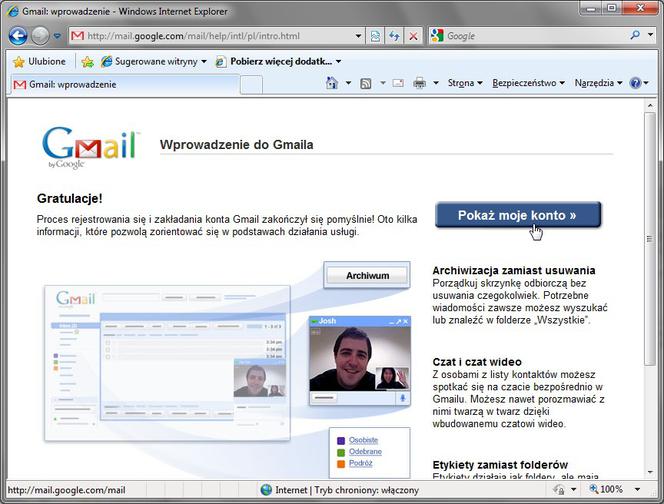This screenshot has height=504, width=664.
Task: Click the pop-out arrow in Josh chat header
Action: click(x=398, y=322)
